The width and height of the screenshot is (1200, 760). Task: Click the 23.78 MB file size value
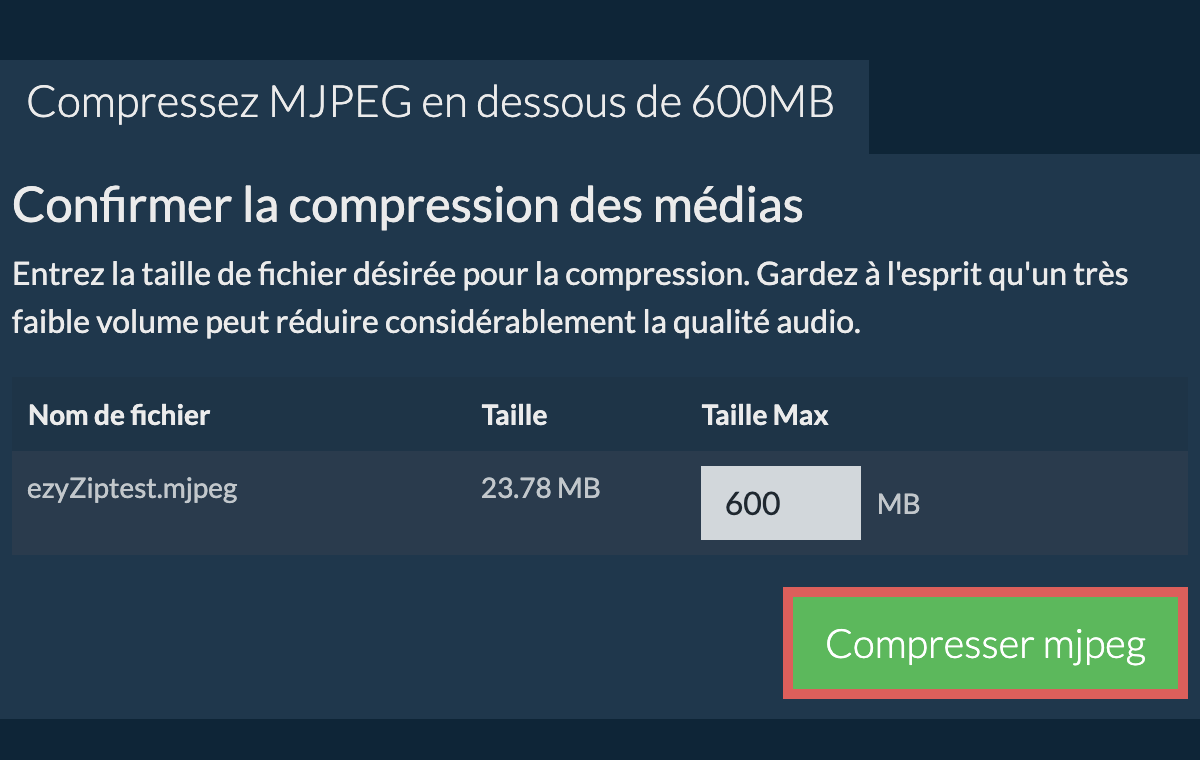click(x=540, y=489)
